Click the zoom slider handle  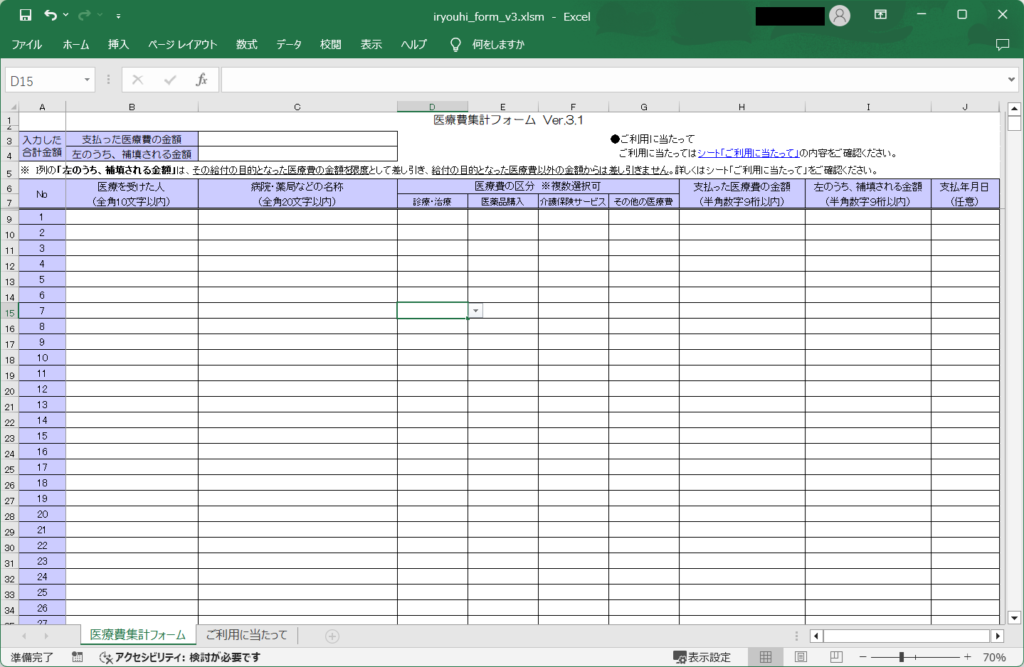901,657
